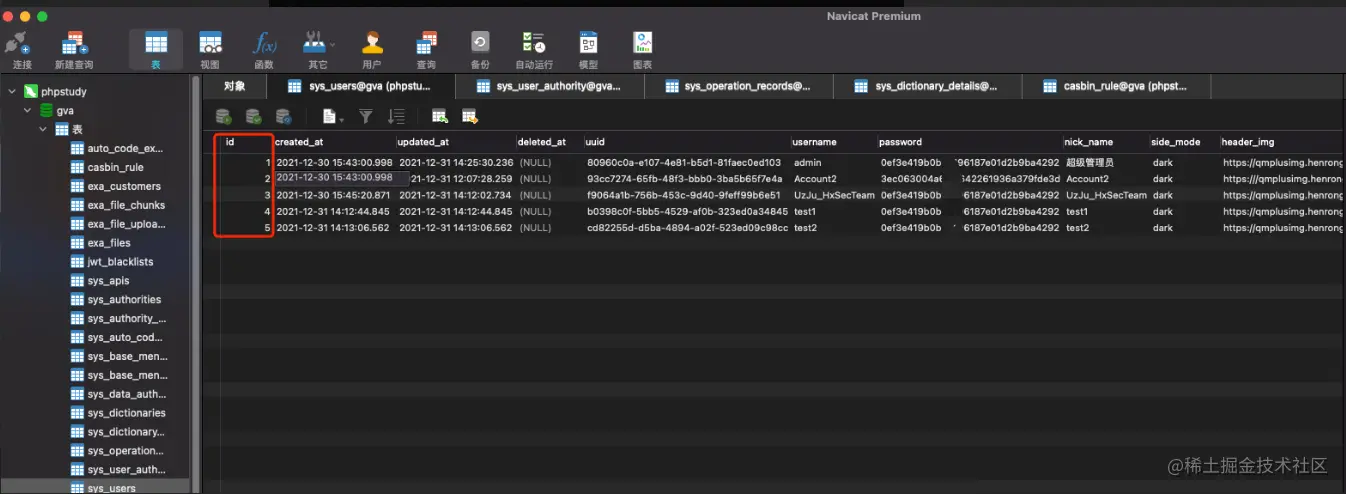1346x494 pixels.
Task: Switch to sys_dictionary_details tab
Action: [x=926, y=86]
